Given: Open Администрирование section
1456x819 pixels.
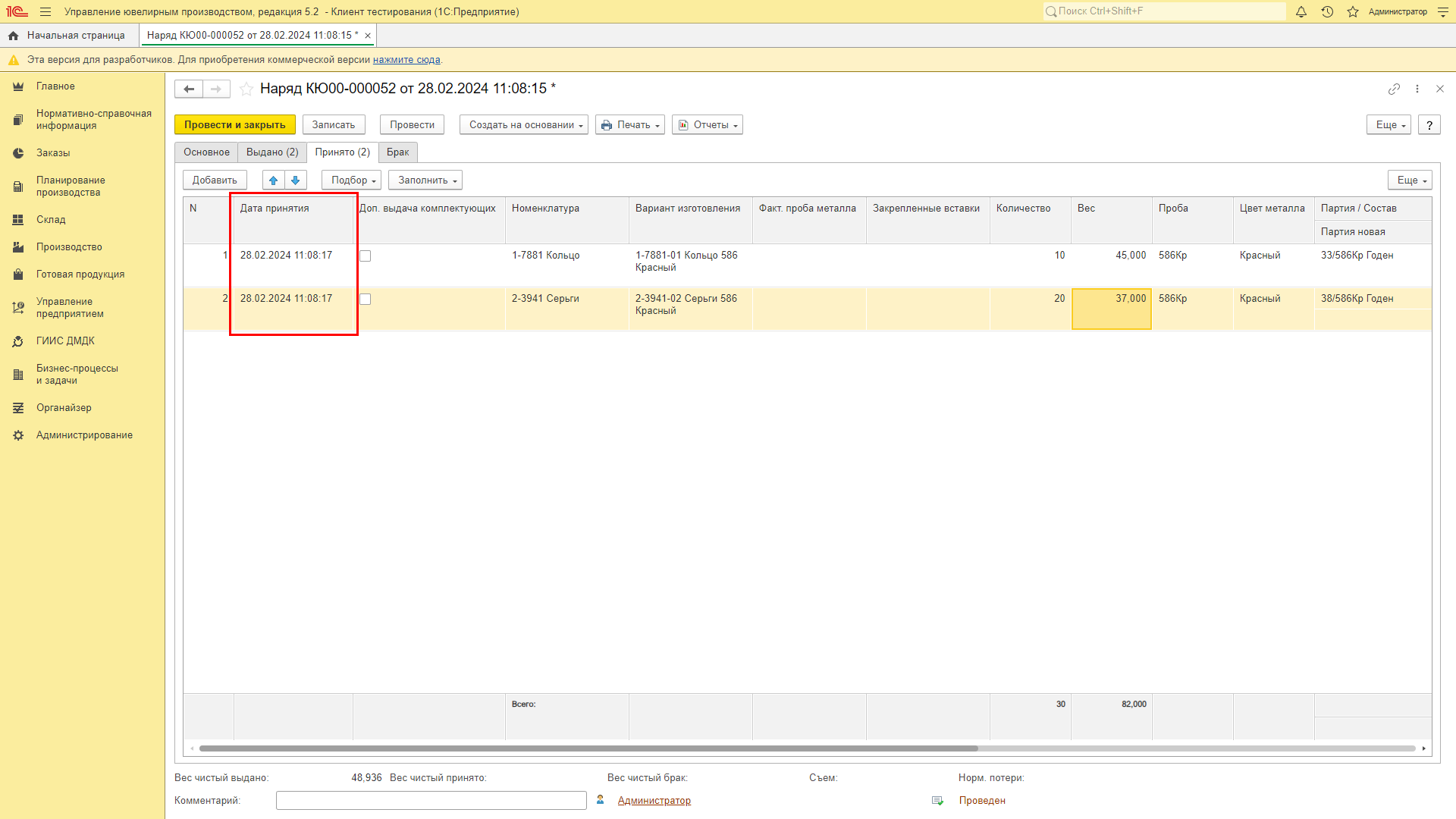Looking at the screenshot, I should tap(84, 435).
